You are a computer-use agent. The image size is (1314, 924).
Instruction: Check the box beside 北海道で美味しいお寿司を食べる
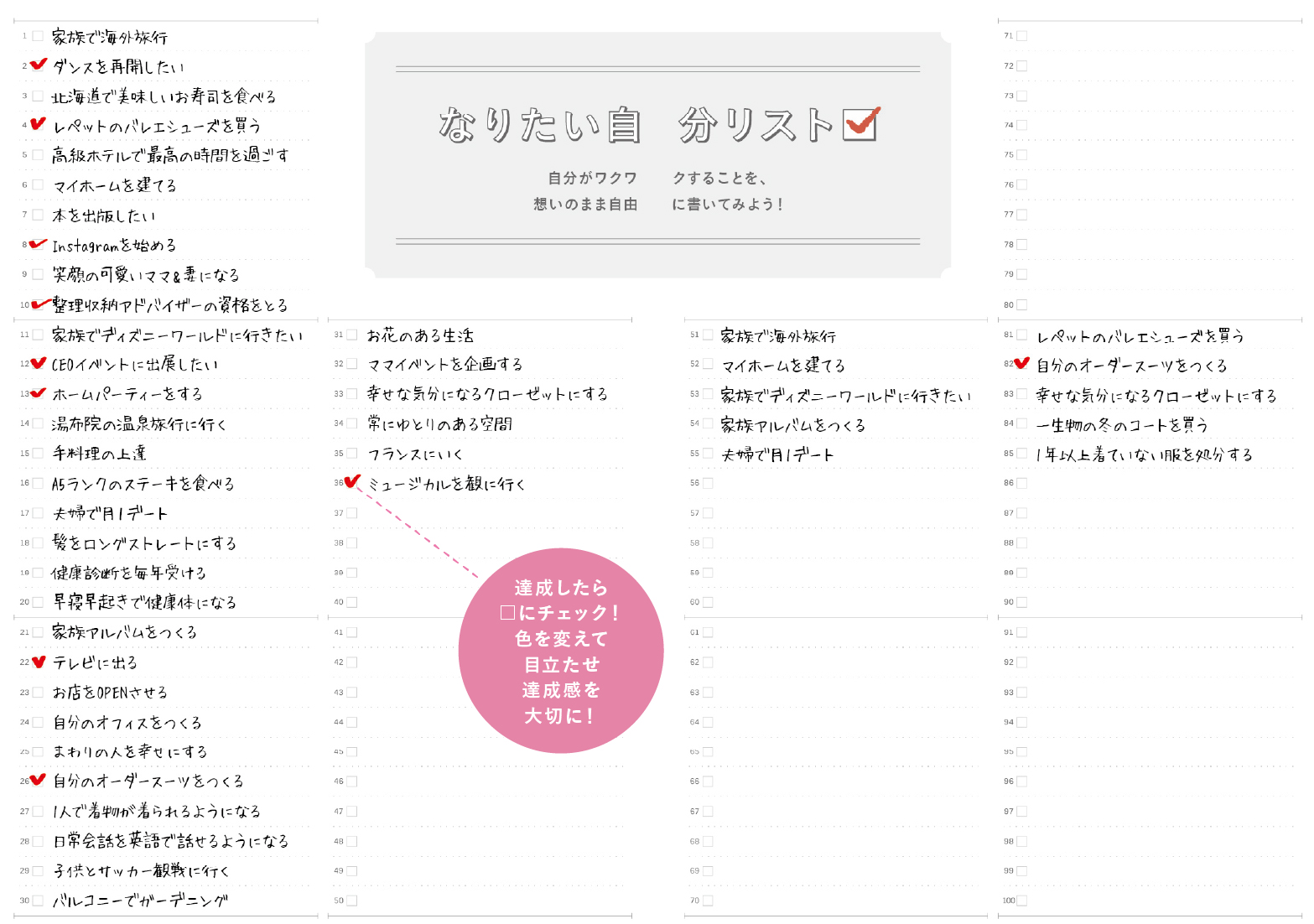click(x=37, y=96)
